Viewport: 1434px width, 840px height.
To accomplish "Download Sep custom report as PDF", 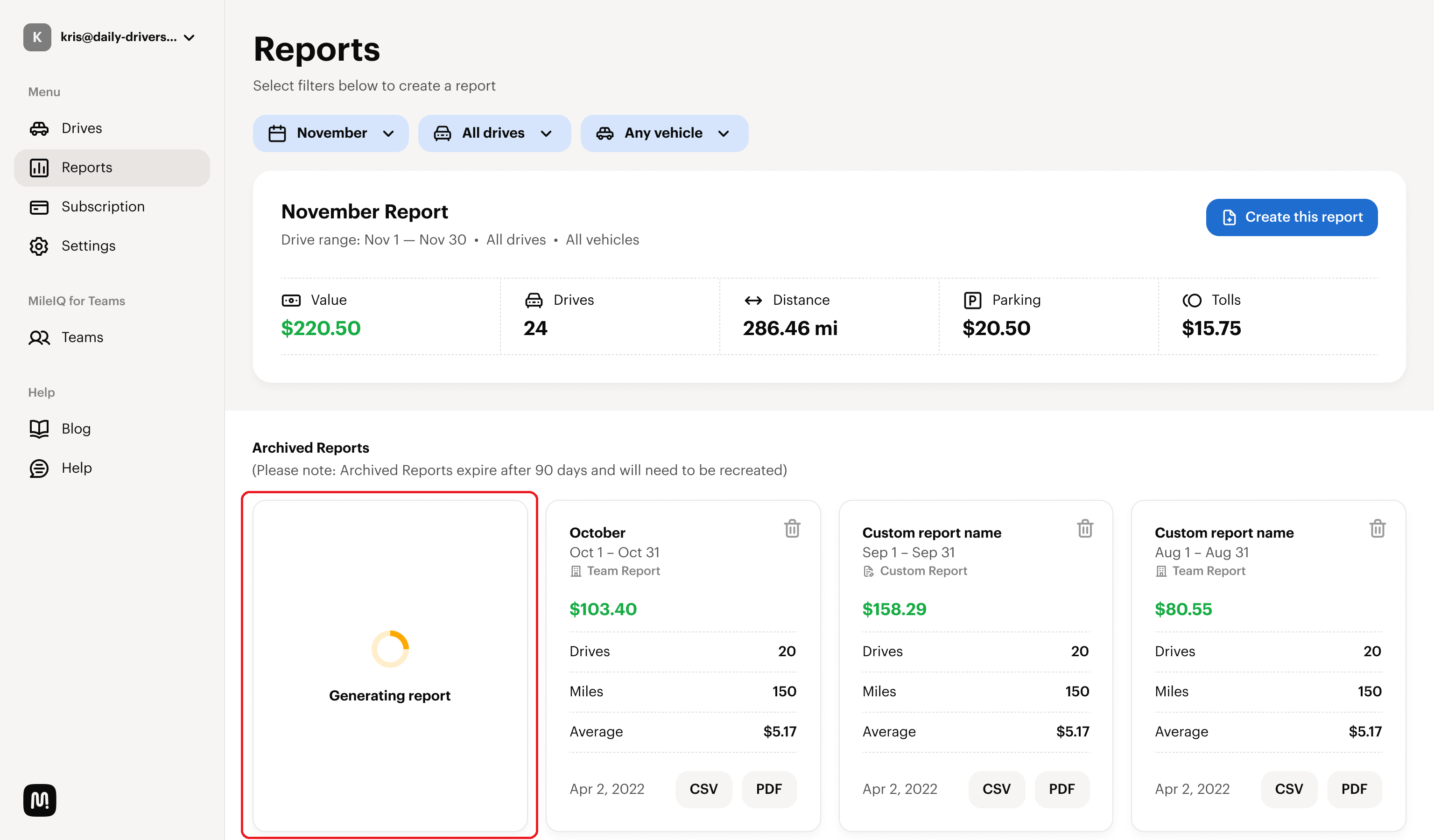I will [1062, 790].
